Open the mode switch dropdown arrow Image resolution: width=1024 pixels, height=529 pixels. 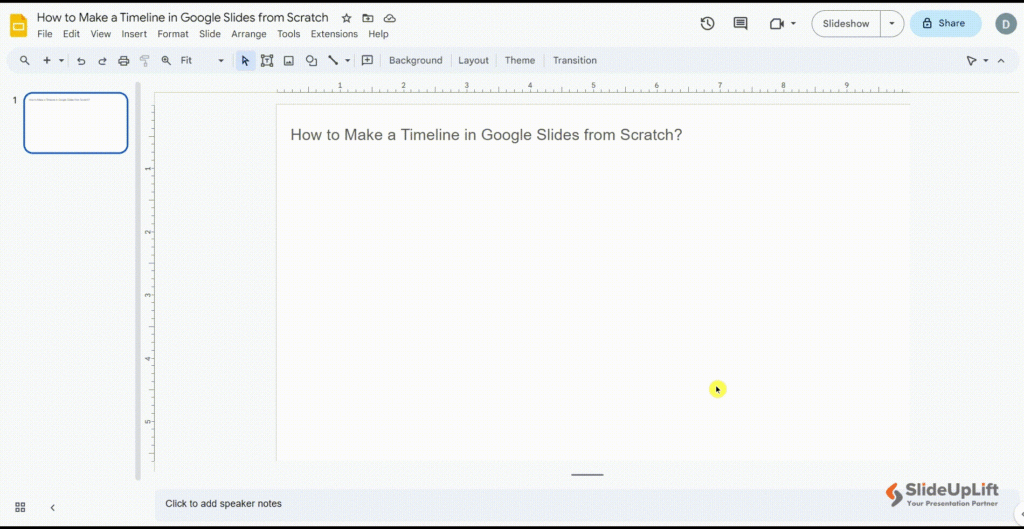[985, 61]
